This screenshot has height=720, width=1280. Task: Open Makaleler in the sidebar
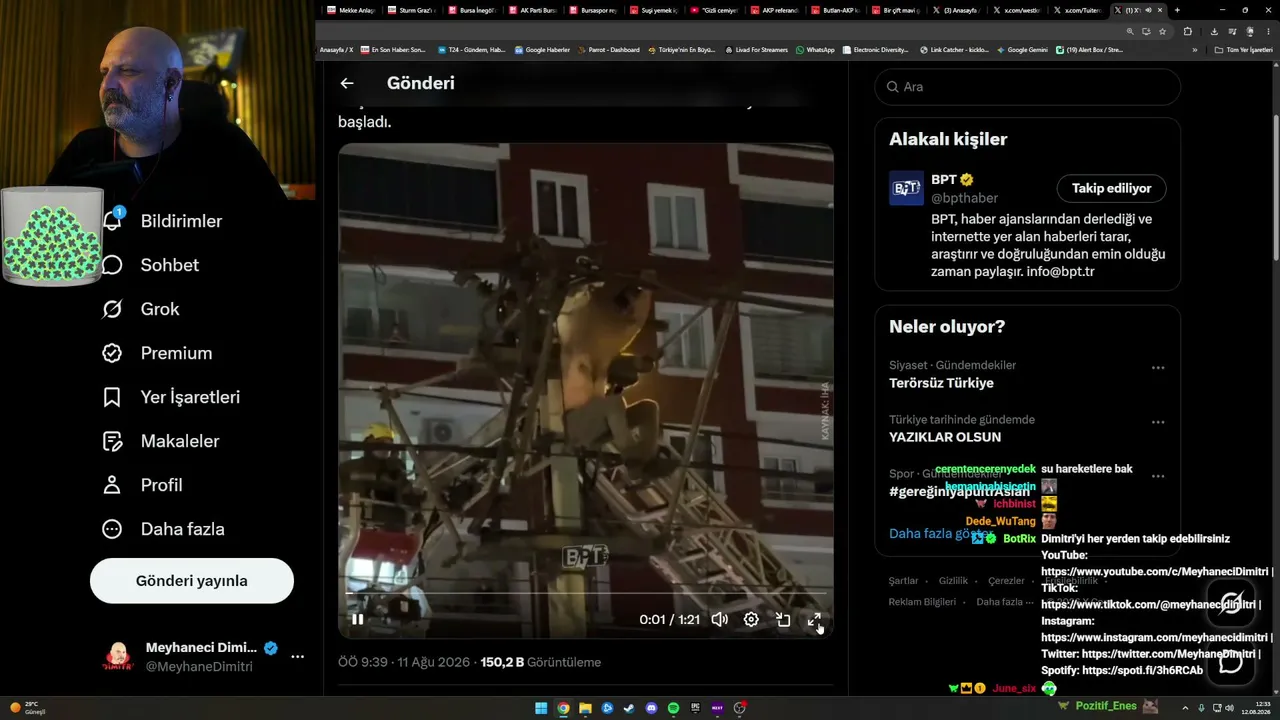[x=161, y=441]
